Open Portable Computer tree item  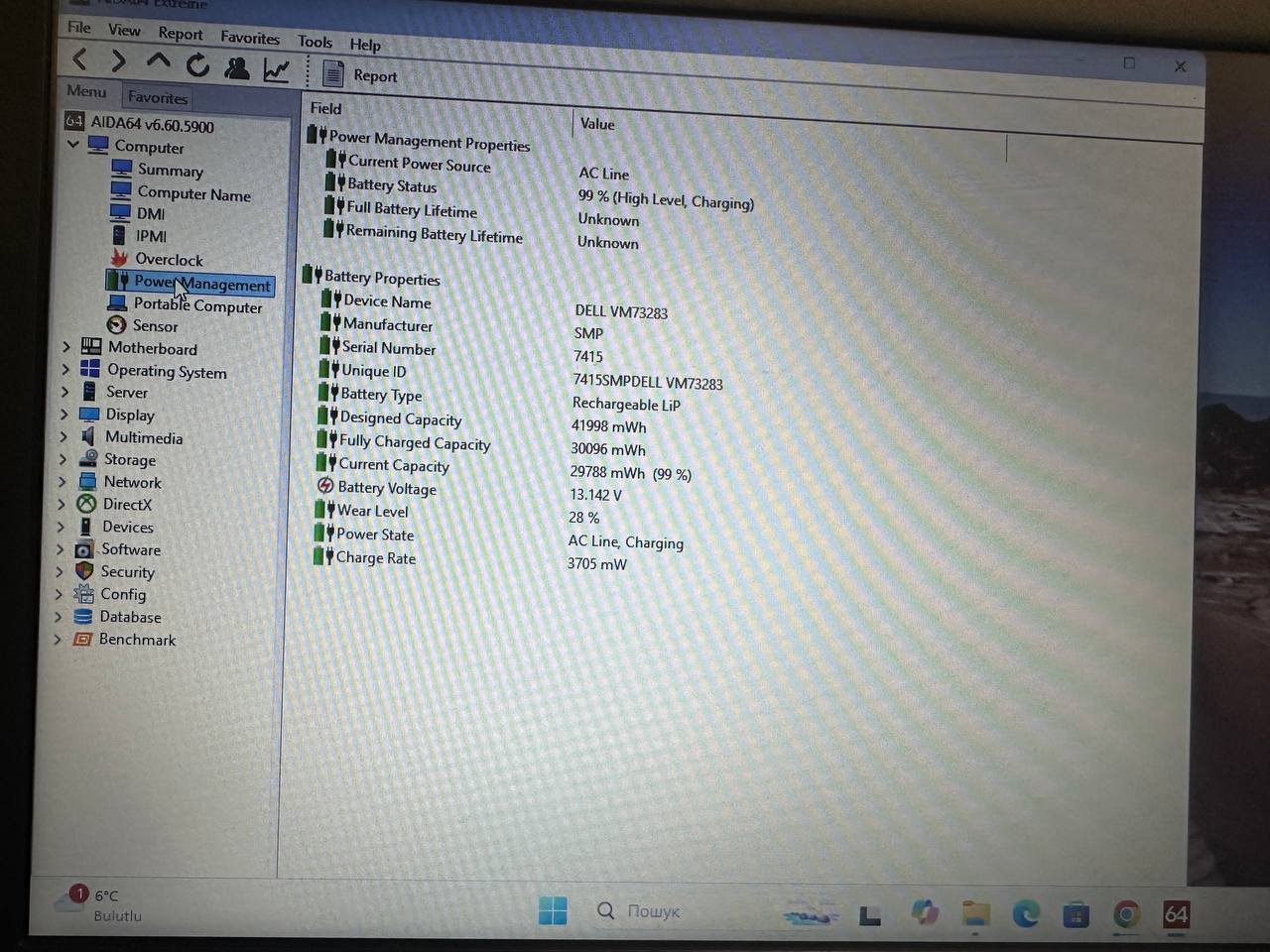click(185, 304)
